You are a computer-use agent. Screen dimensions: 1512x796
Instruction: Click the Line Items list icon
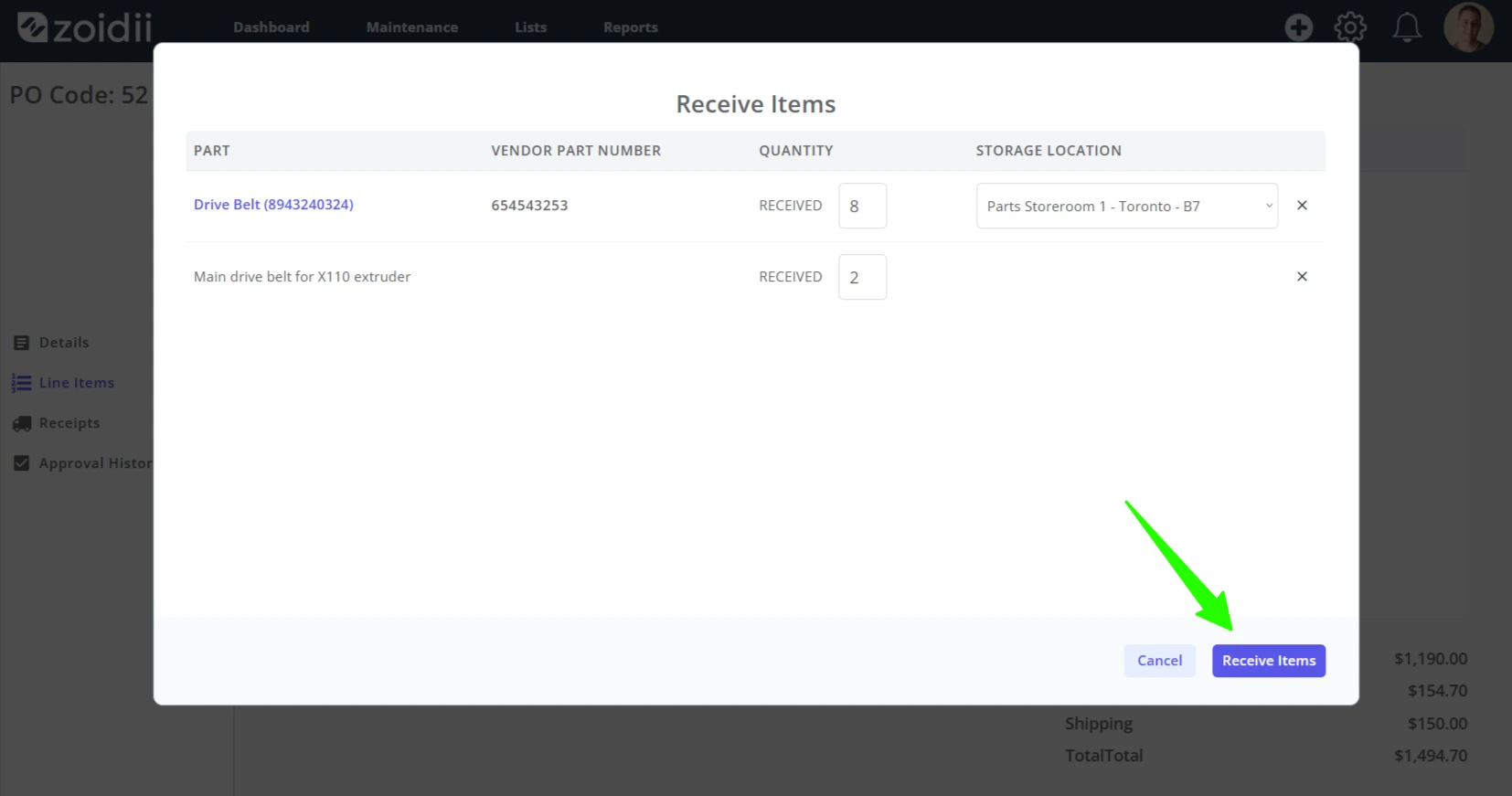[22, 383]
